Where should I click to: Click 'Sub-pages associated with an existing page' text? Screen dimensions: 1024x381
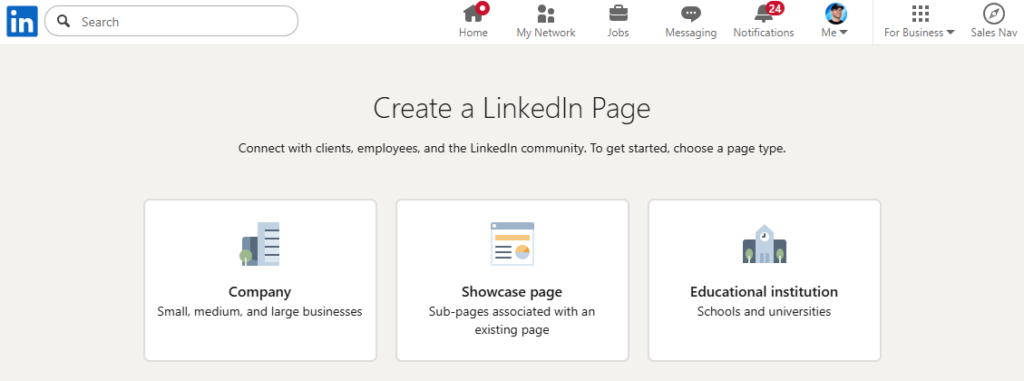(512, 321)
